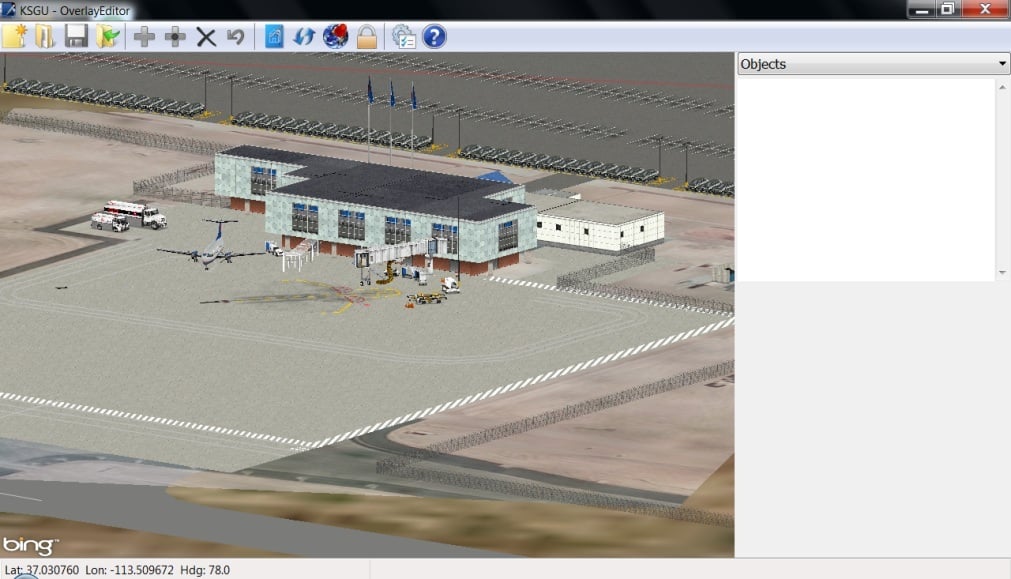Click the Lon: -113.509672 status text
This screenshot has height=579, width=1011.
pos(129,570)
